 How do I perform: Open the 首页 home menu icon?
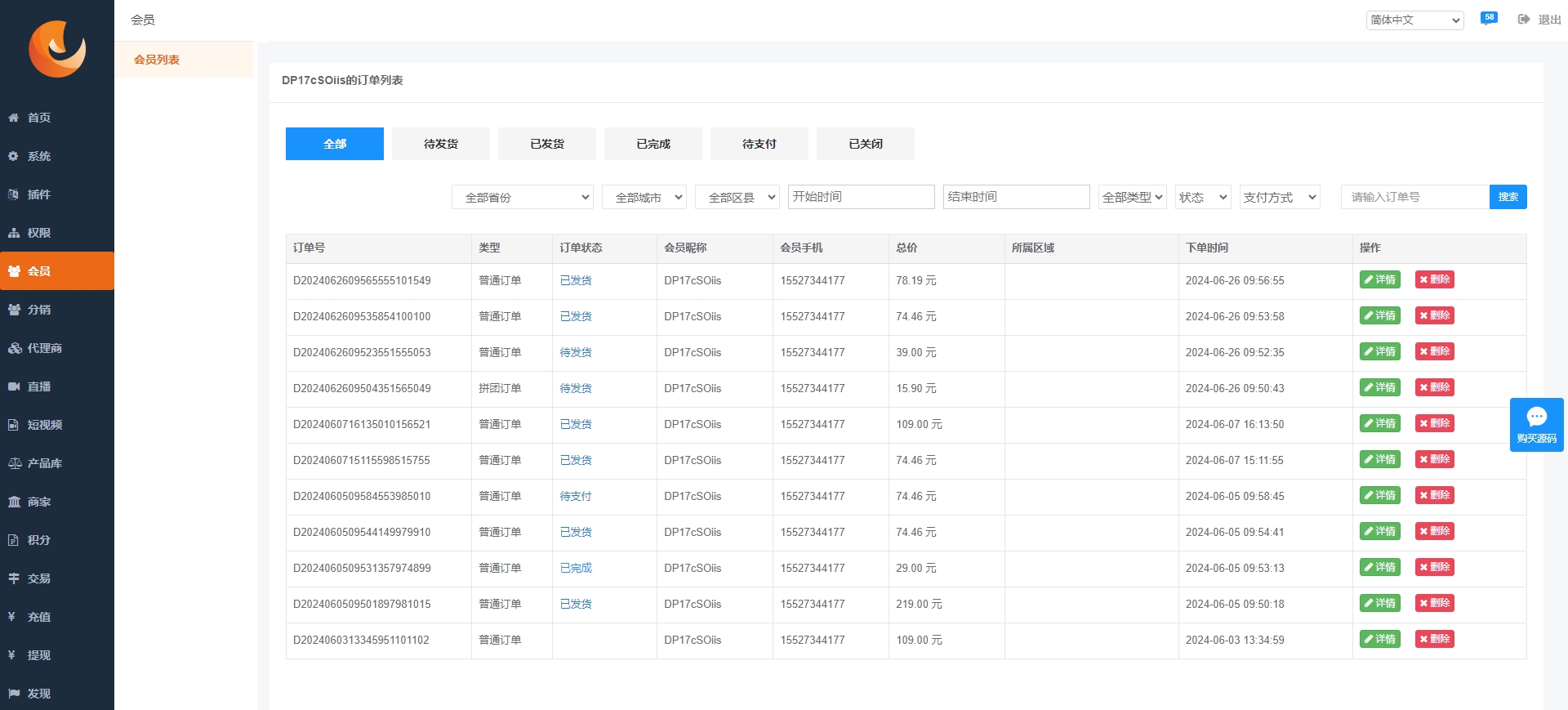(x=14, y=118)
